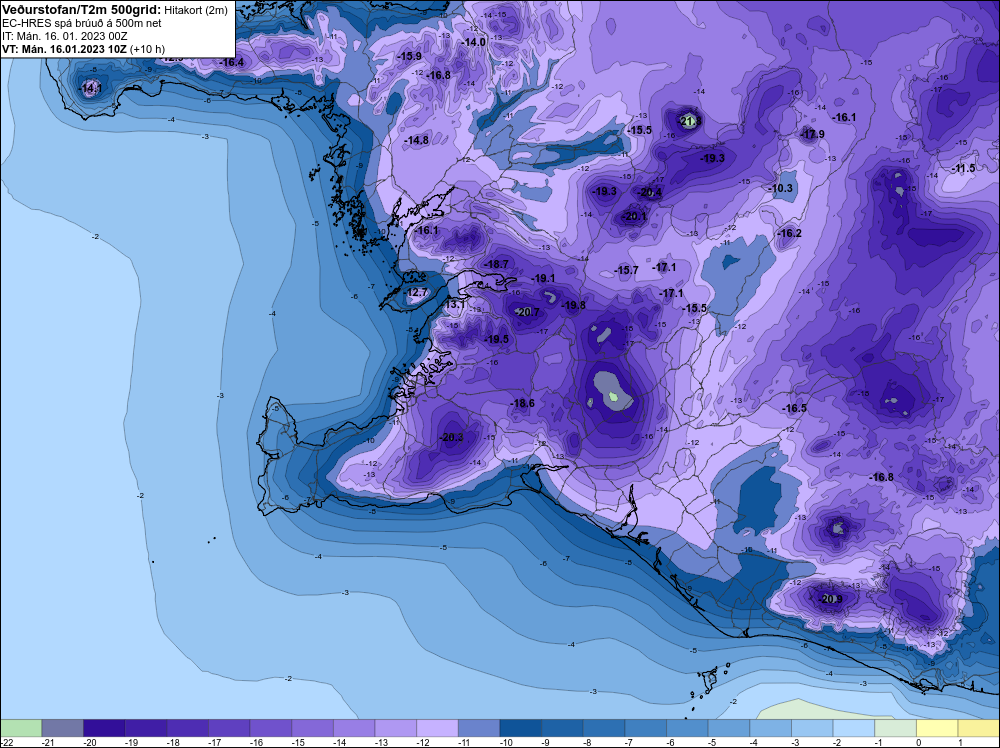Viewport: 1000px width, 748px height.
Task: Click the title 'Veðurstofan/T2m 500grid:'
Action: 82,10
